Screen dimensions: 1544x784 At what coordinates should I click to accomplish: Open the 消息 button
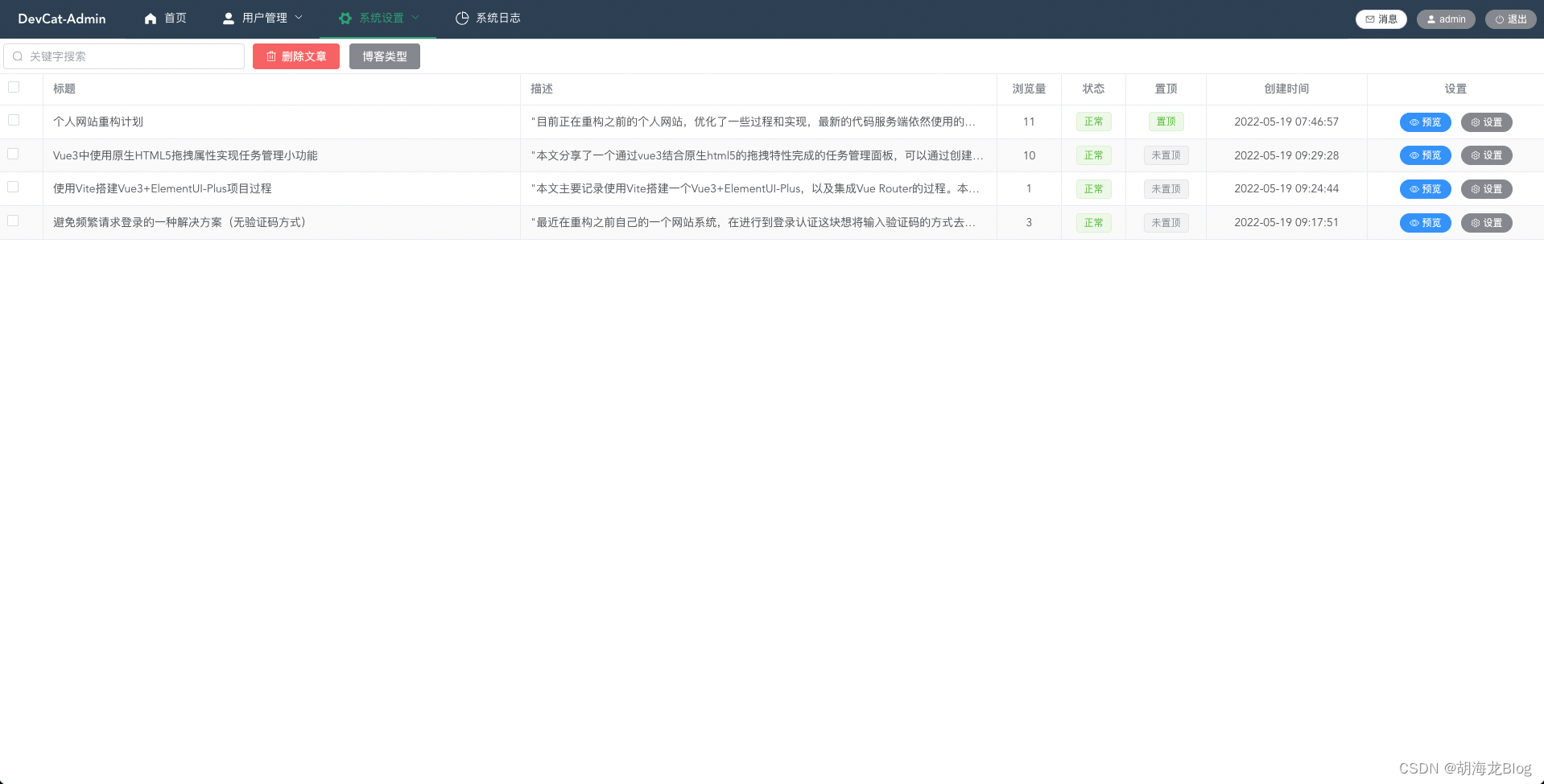[1381, 19]
